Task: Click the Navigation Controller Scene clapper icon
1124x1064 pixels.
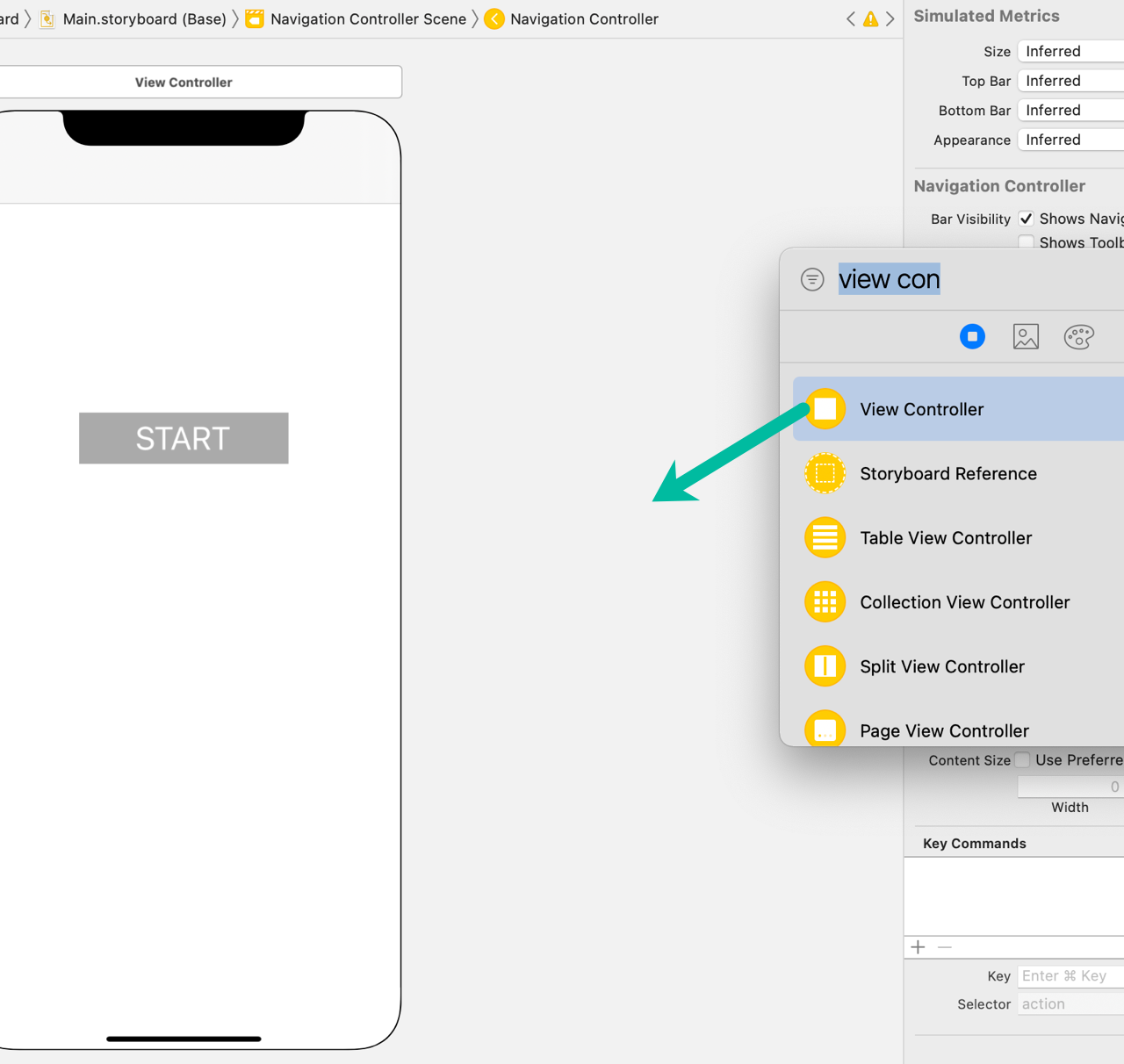Action: pyautogui.click(x=255, y=18)
